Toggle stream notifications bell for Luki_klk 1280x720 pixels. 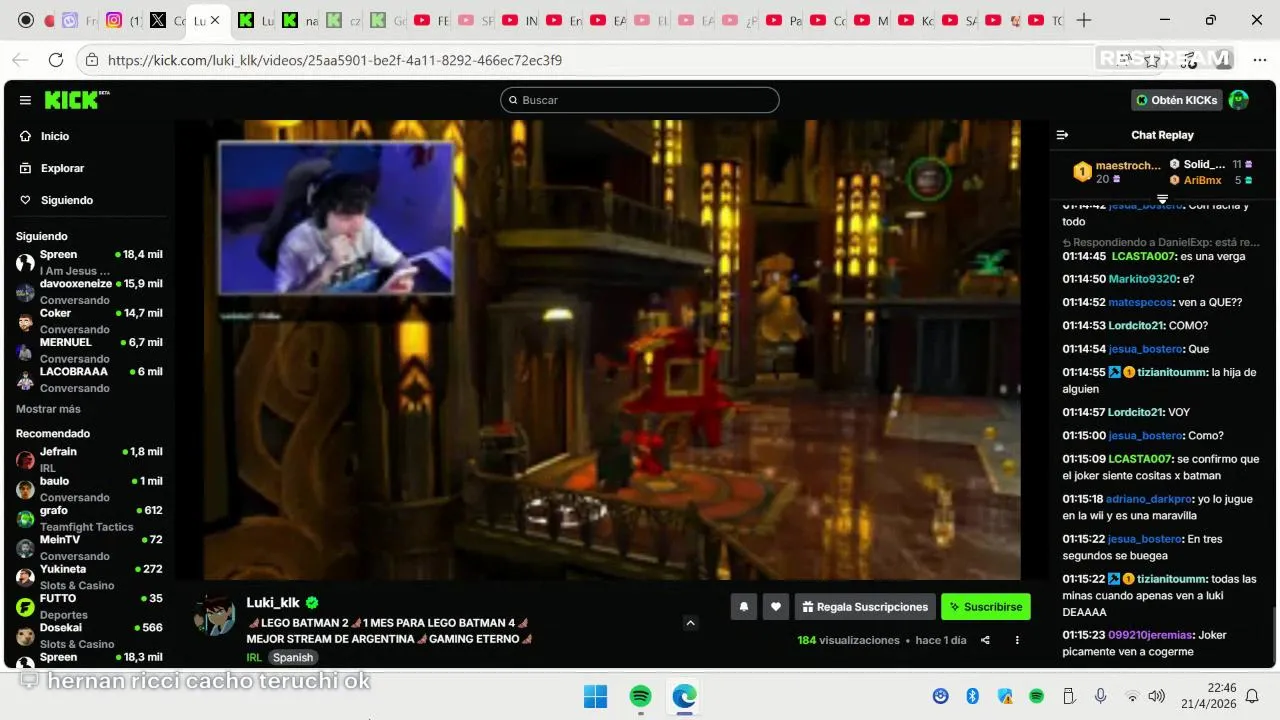coord(743,606)
